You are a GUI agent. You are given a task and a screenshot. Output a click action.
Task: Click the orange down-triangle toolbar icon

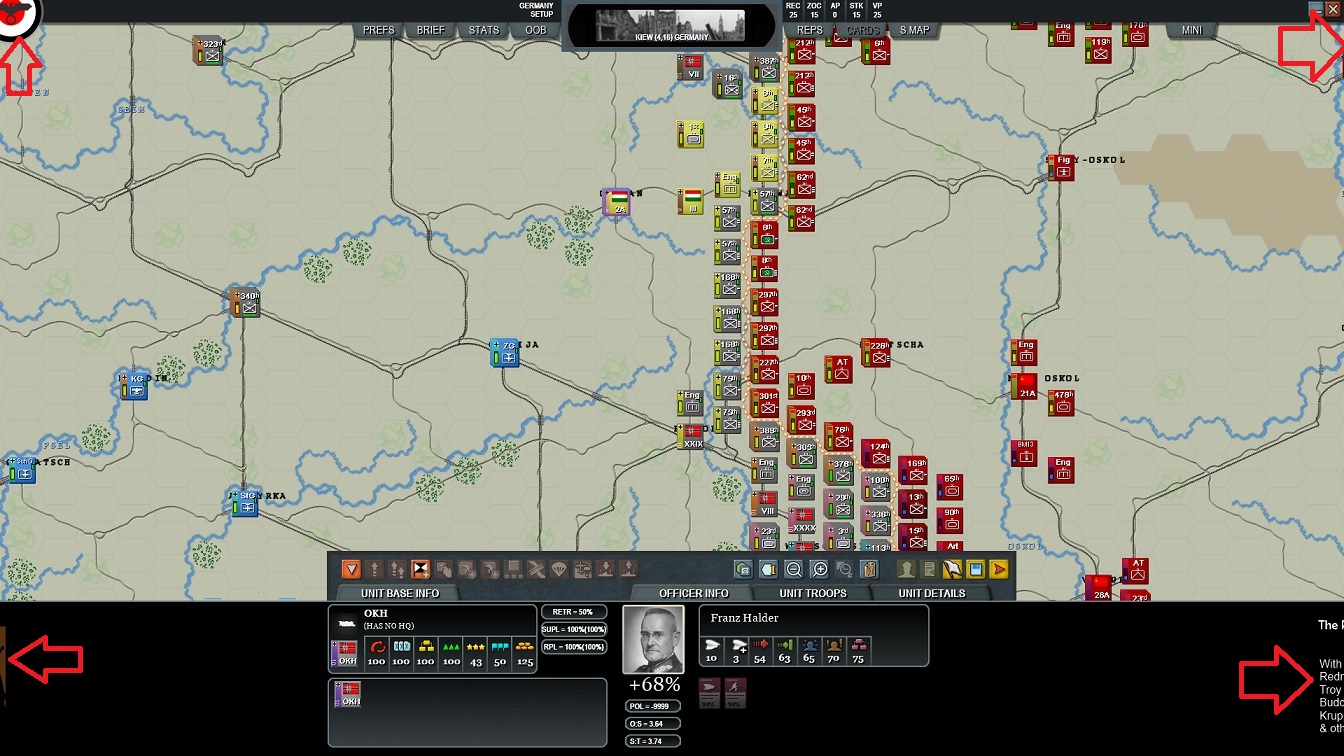(351, 569)
